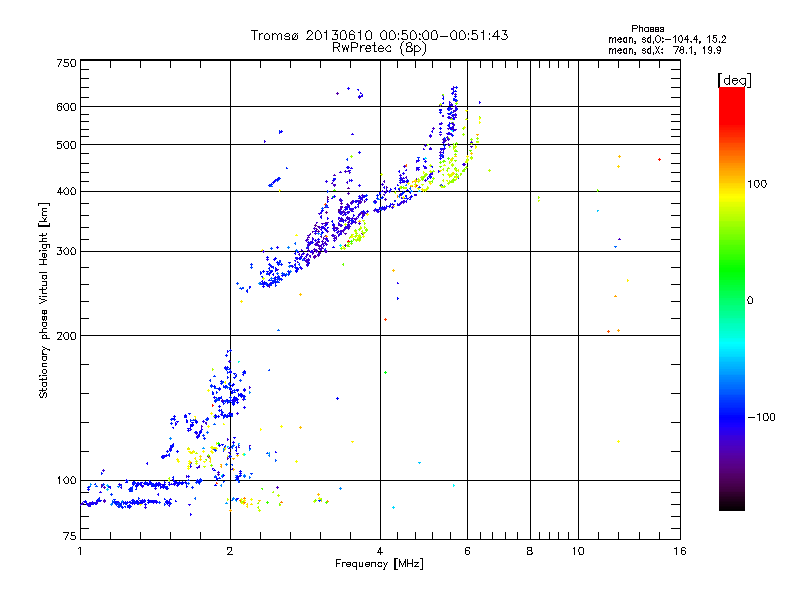Click the x-axis tick label '16'
The height and width of the screenshot is (600, 800).
click(x=680, y=551)
